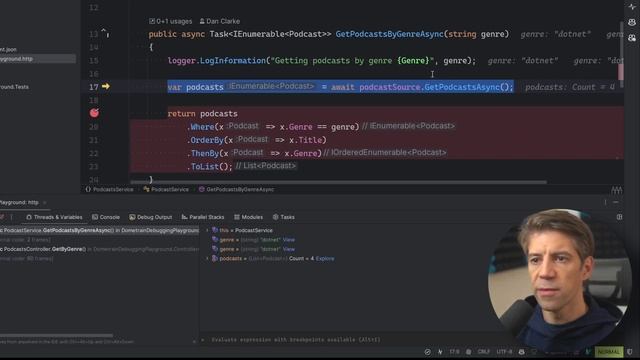Click the shield icon at status bar end
This screenshot has height=360, width=640.
point(630,352)
